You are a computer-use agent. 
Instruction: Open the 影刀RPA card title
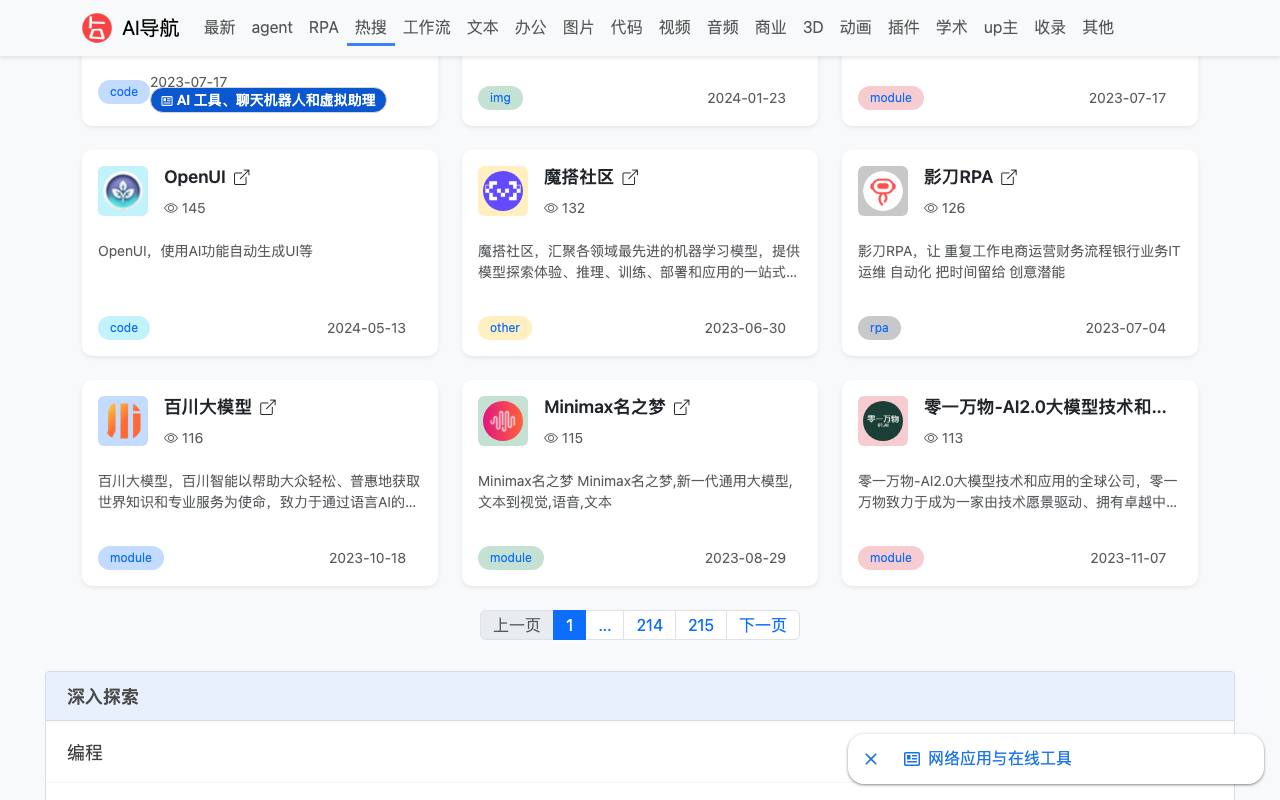(958, 177)
